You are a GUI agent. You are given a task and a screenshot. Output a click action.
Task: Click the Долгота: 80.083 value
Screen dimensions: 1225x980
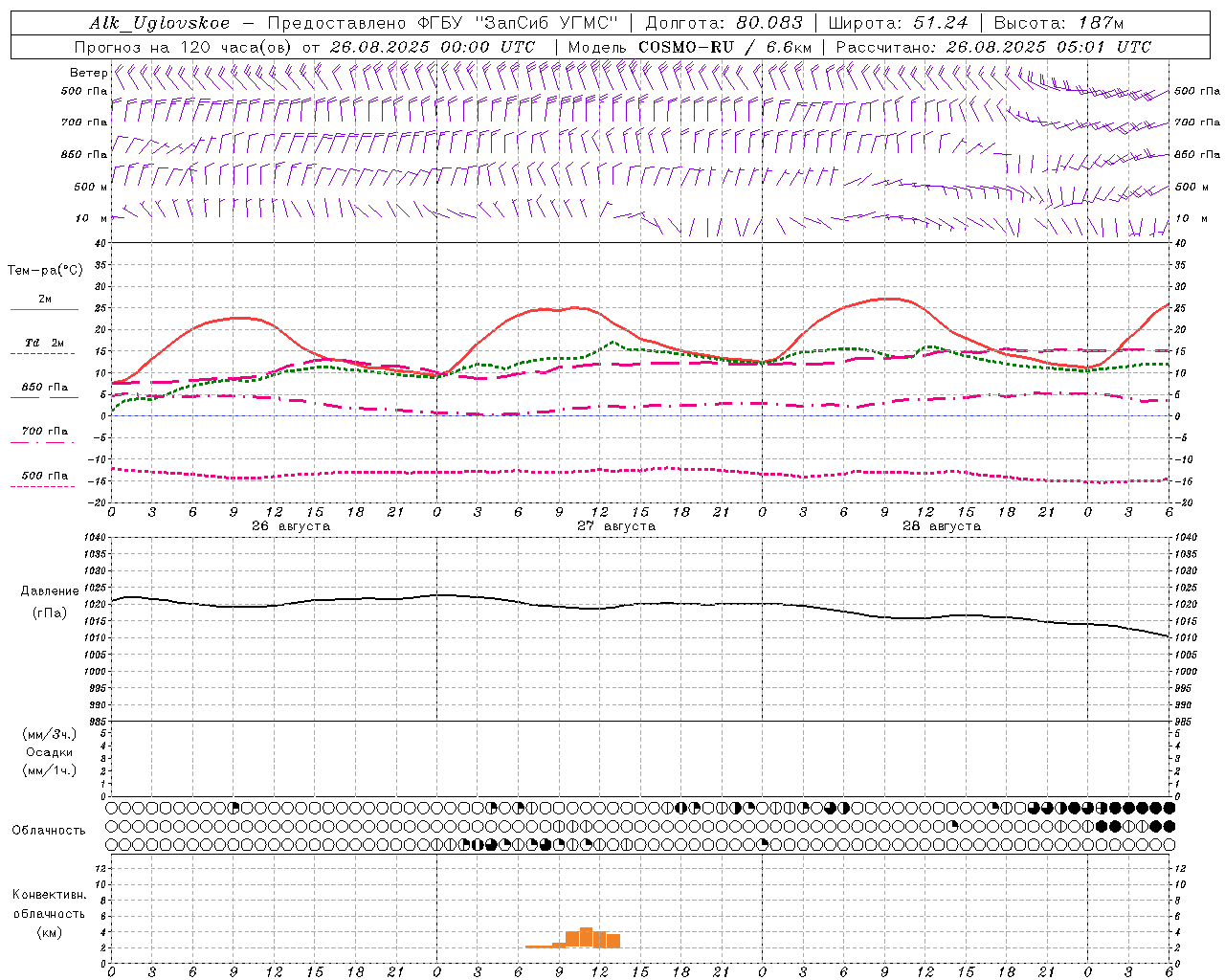724,23
